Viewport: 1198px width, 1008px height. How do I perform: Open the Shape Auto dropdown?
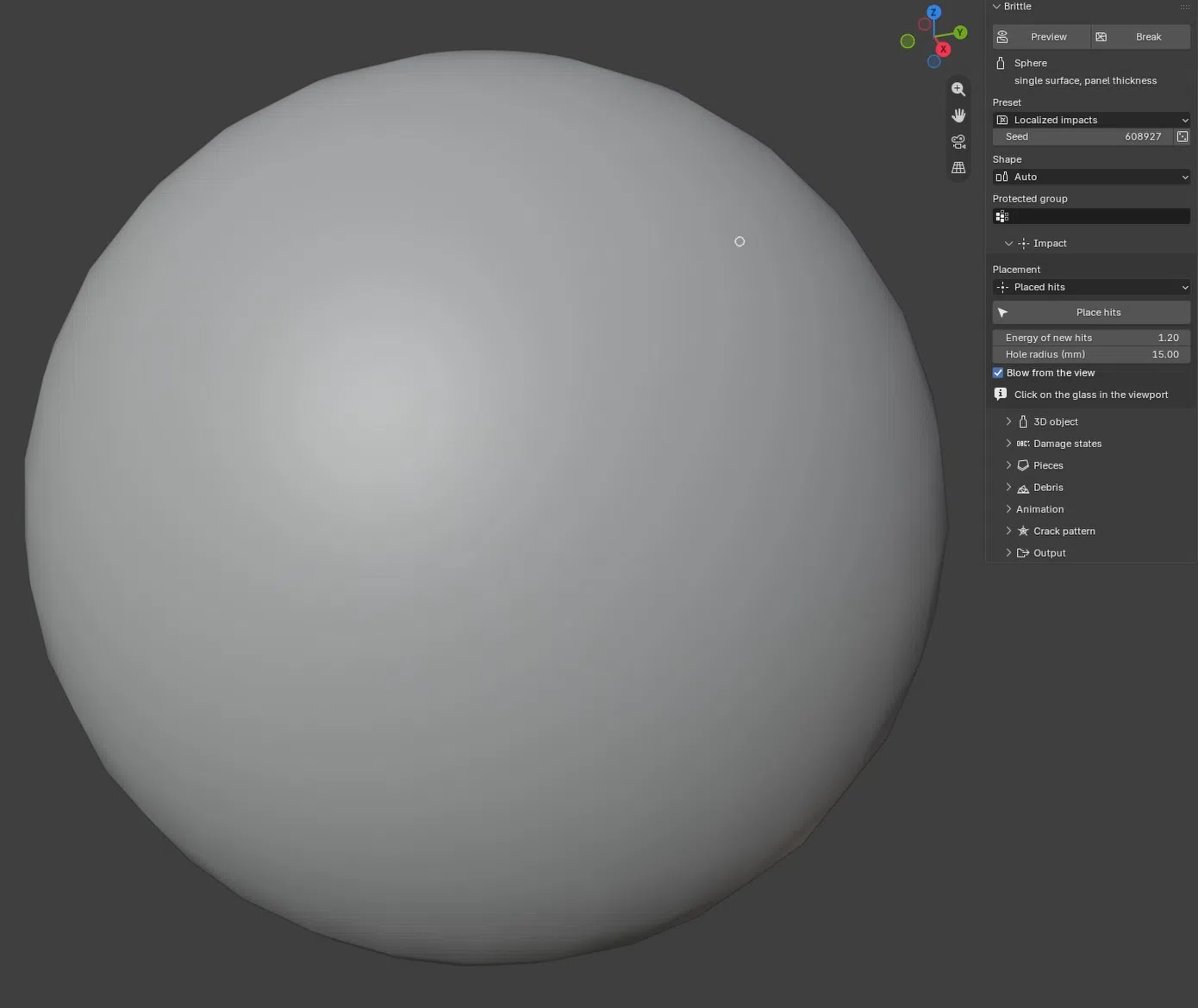1091,177
